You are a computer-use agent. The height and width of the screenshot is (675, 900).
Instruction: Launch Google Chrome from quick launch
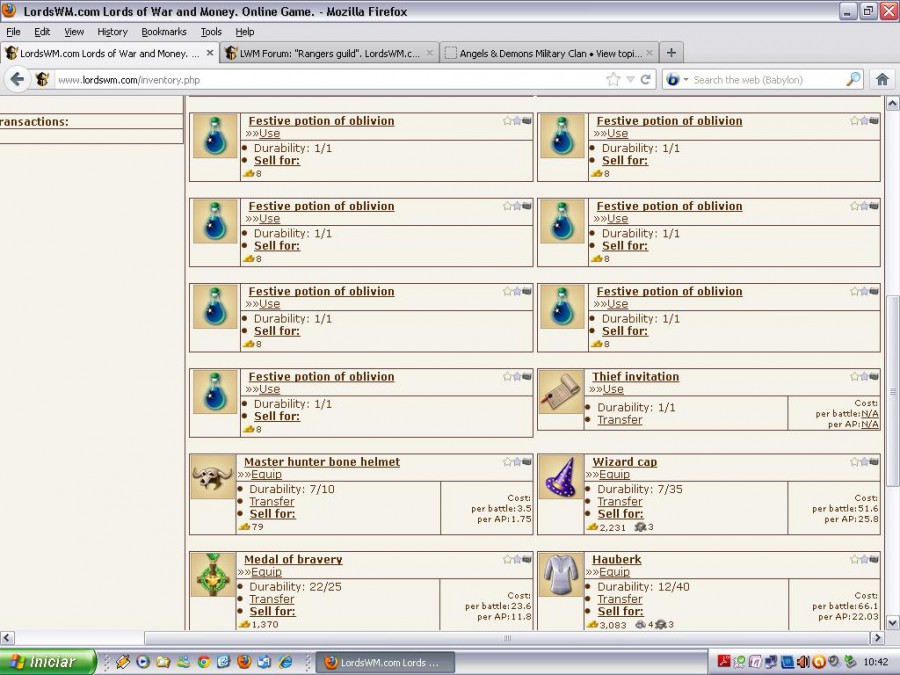click(204, 662)
